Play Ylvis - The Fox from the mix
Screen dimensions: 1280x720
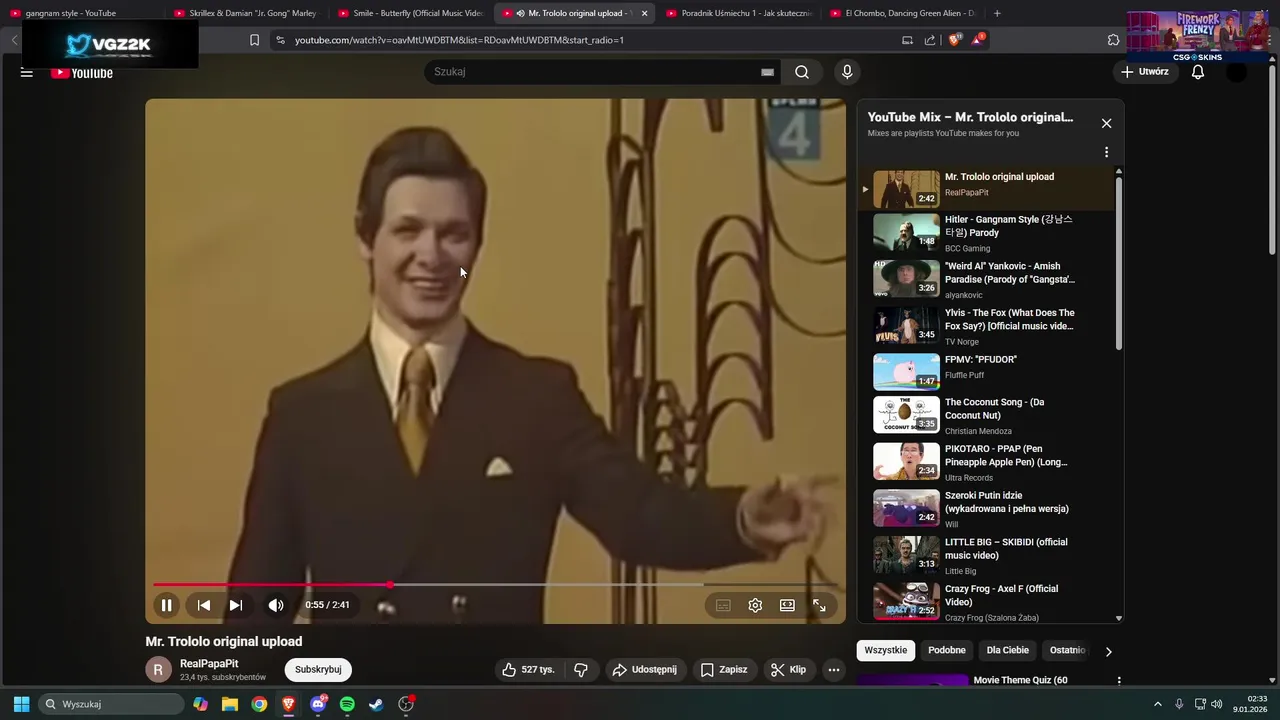click(985, 326)
